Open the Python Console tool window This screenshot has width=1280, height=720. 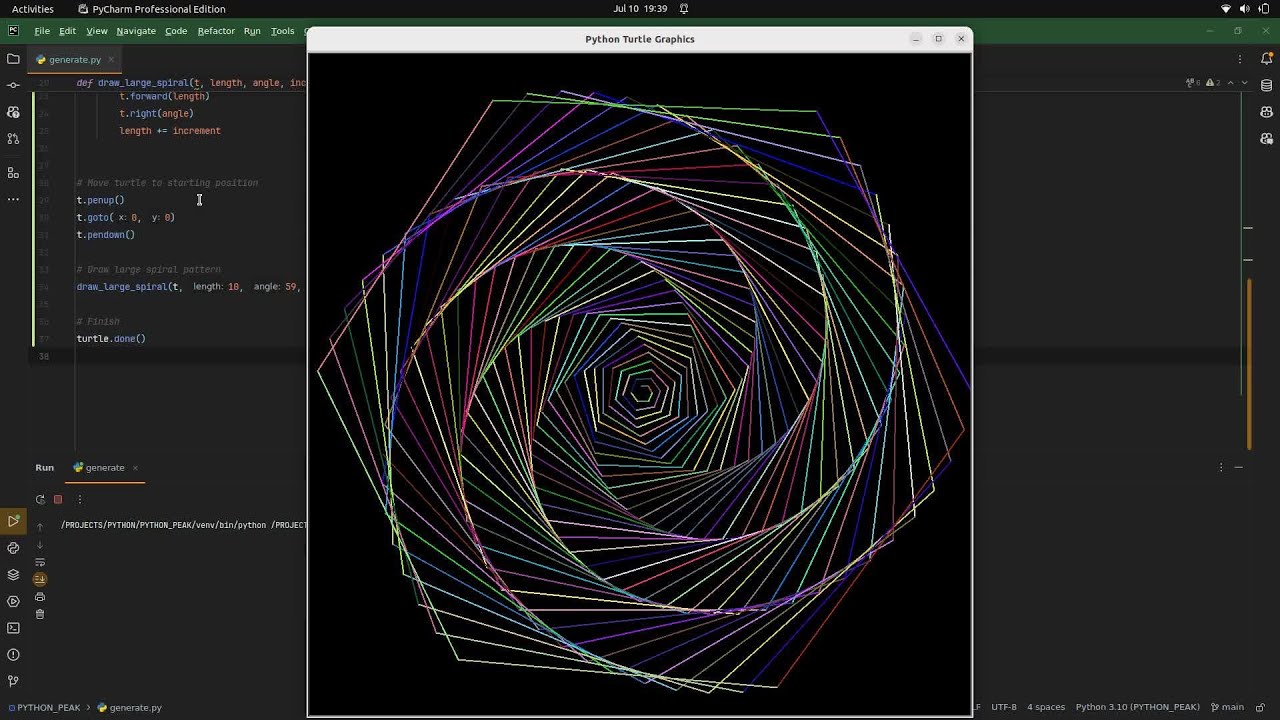click(x=13, y=548)
